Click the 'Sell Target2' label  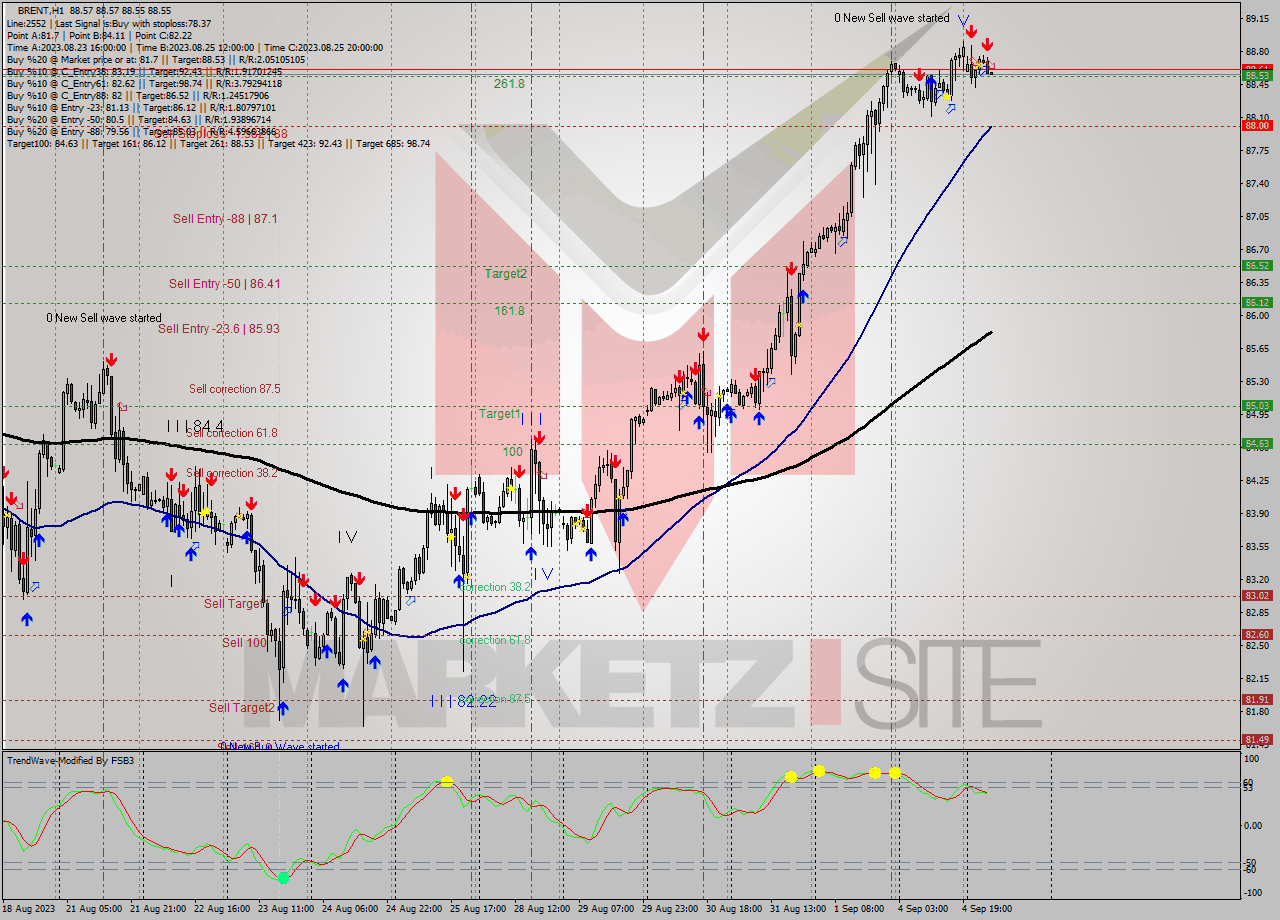tap(241, 708)
